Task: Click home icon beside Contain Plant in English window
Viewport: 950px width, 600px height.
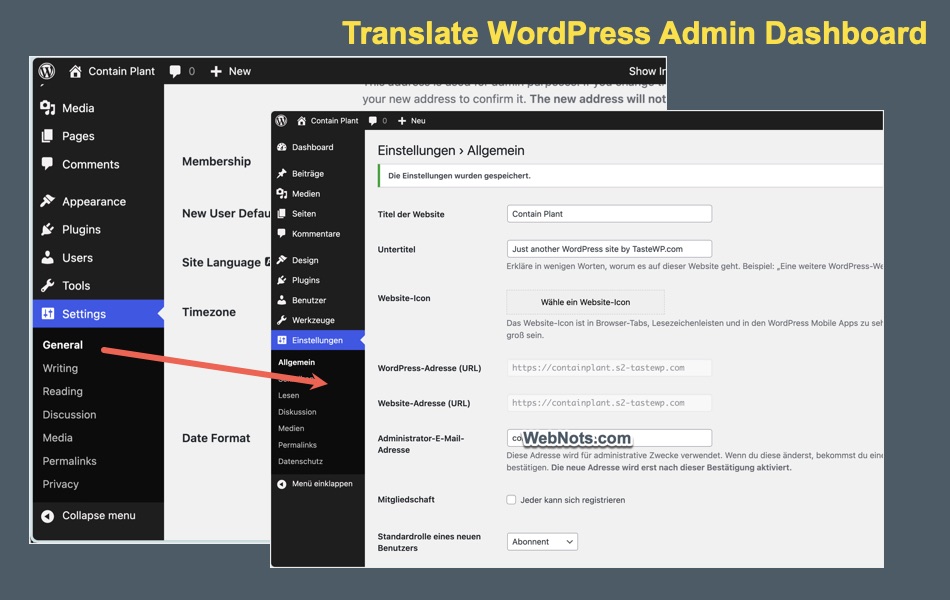Action: pos(75,72)
